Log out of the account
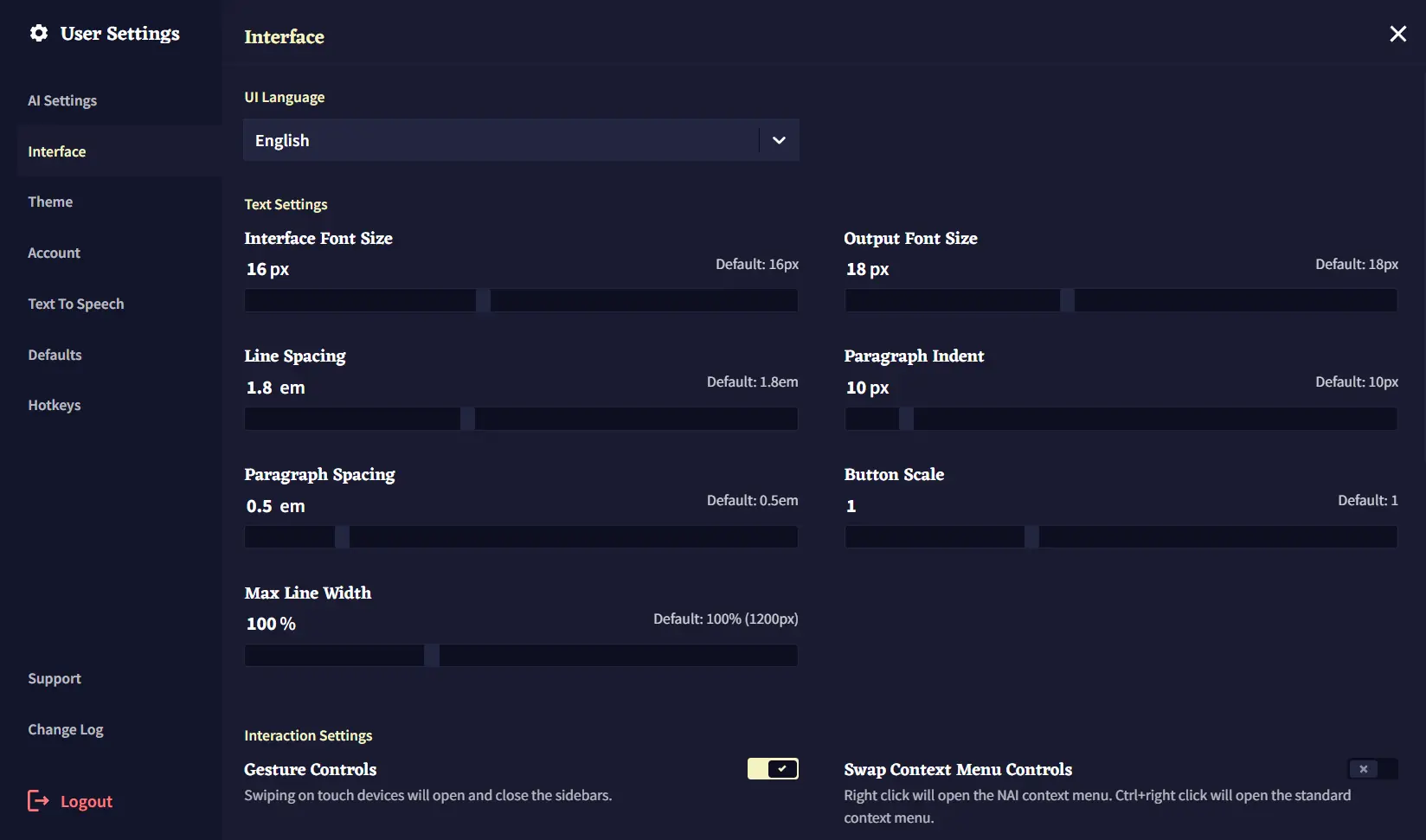The width and height of the screenshot is (1426, 840). 85,801
